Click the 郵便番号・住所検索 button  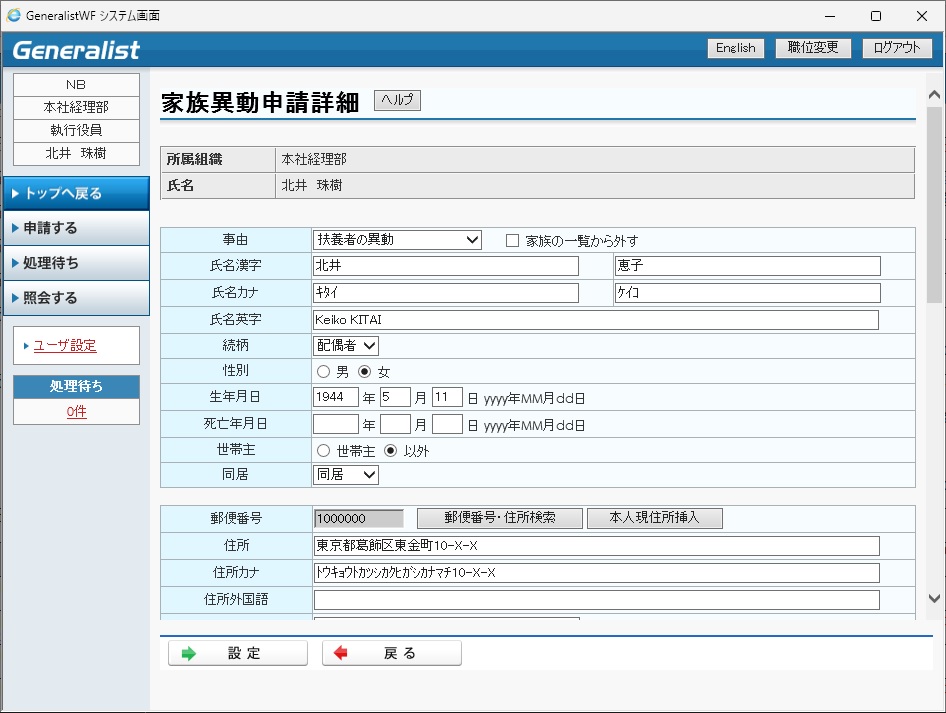[x=500, y=518]
